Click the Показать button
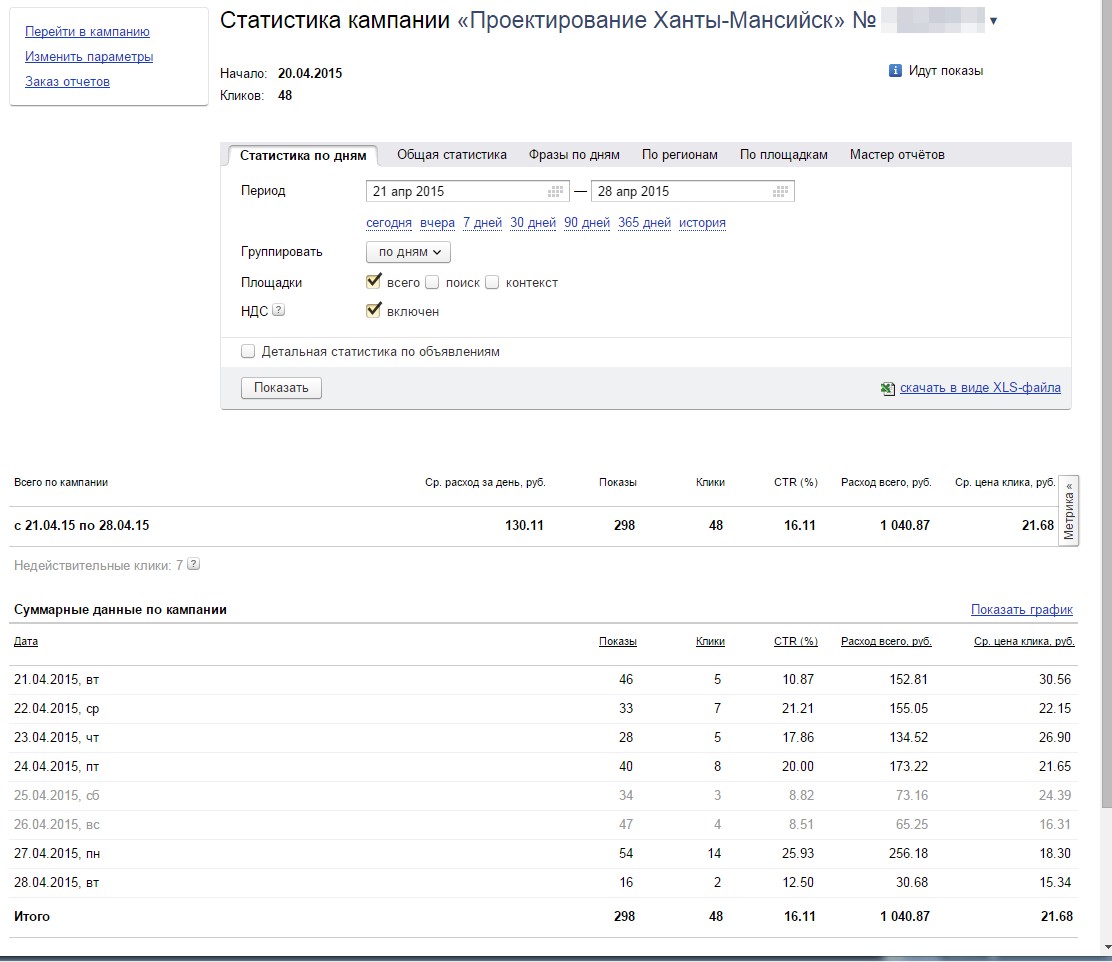This screenshot has height=962, width=1112. 281,388
